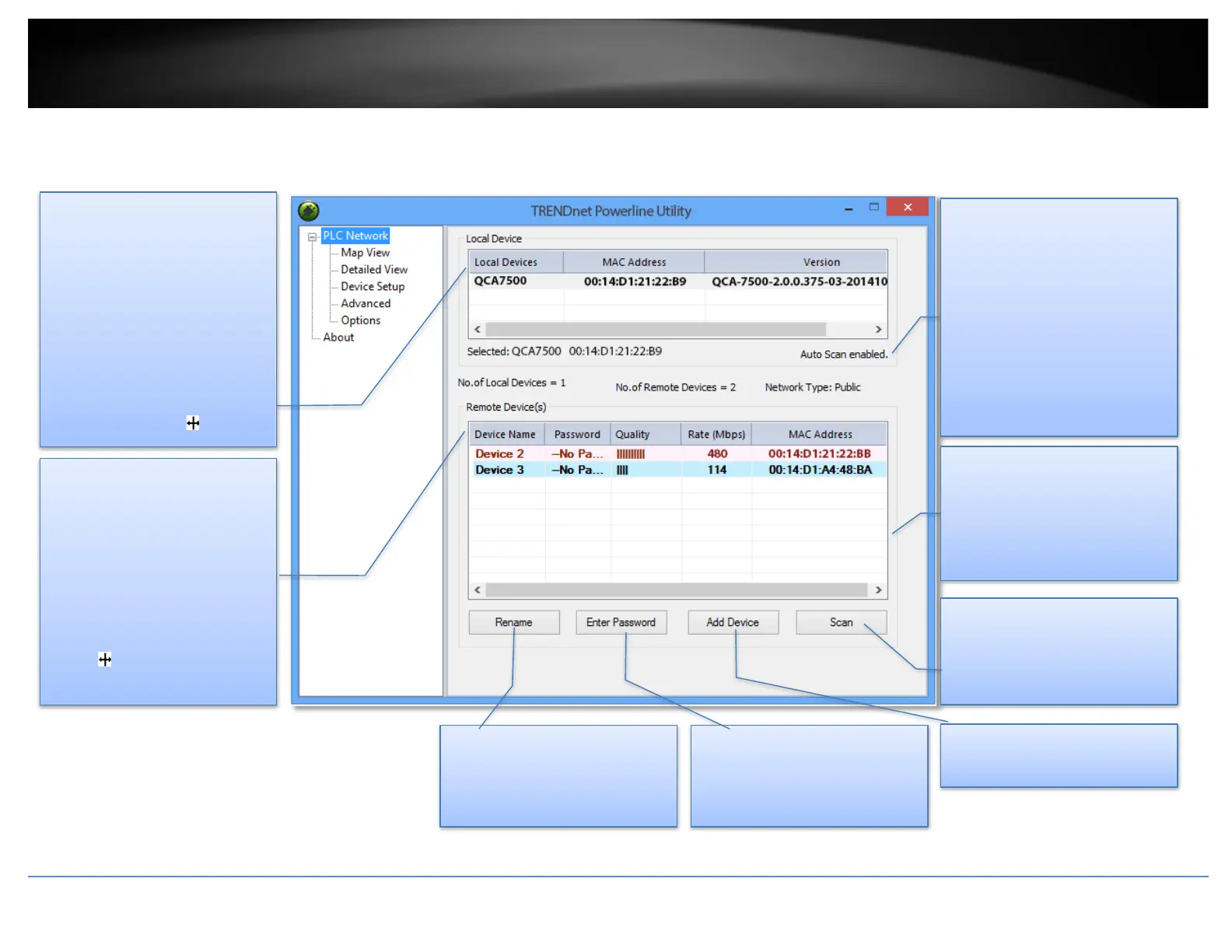The width and height of the screenshot is (1232, 952).
Task: Sort by Local Devices column header
Action: [516, 262]
